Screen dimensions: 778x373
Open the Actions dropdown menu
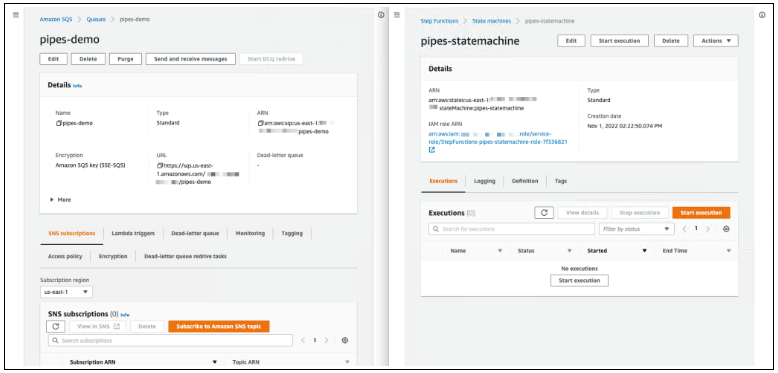click(x=715, y=41)
